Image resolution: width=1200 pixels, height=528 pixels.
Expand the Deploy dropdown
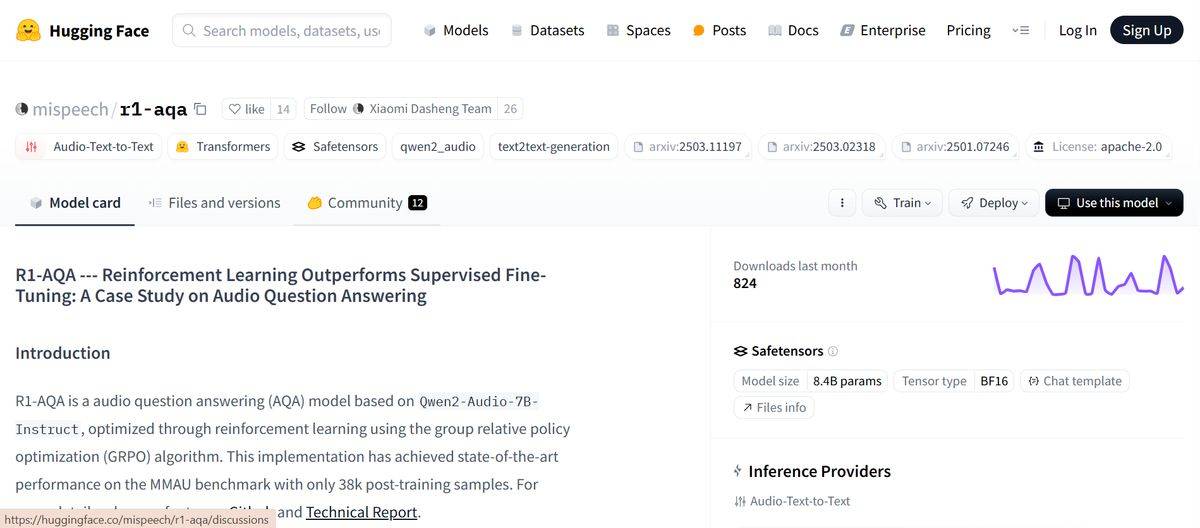pyautogui.click(x=994, y=203)
